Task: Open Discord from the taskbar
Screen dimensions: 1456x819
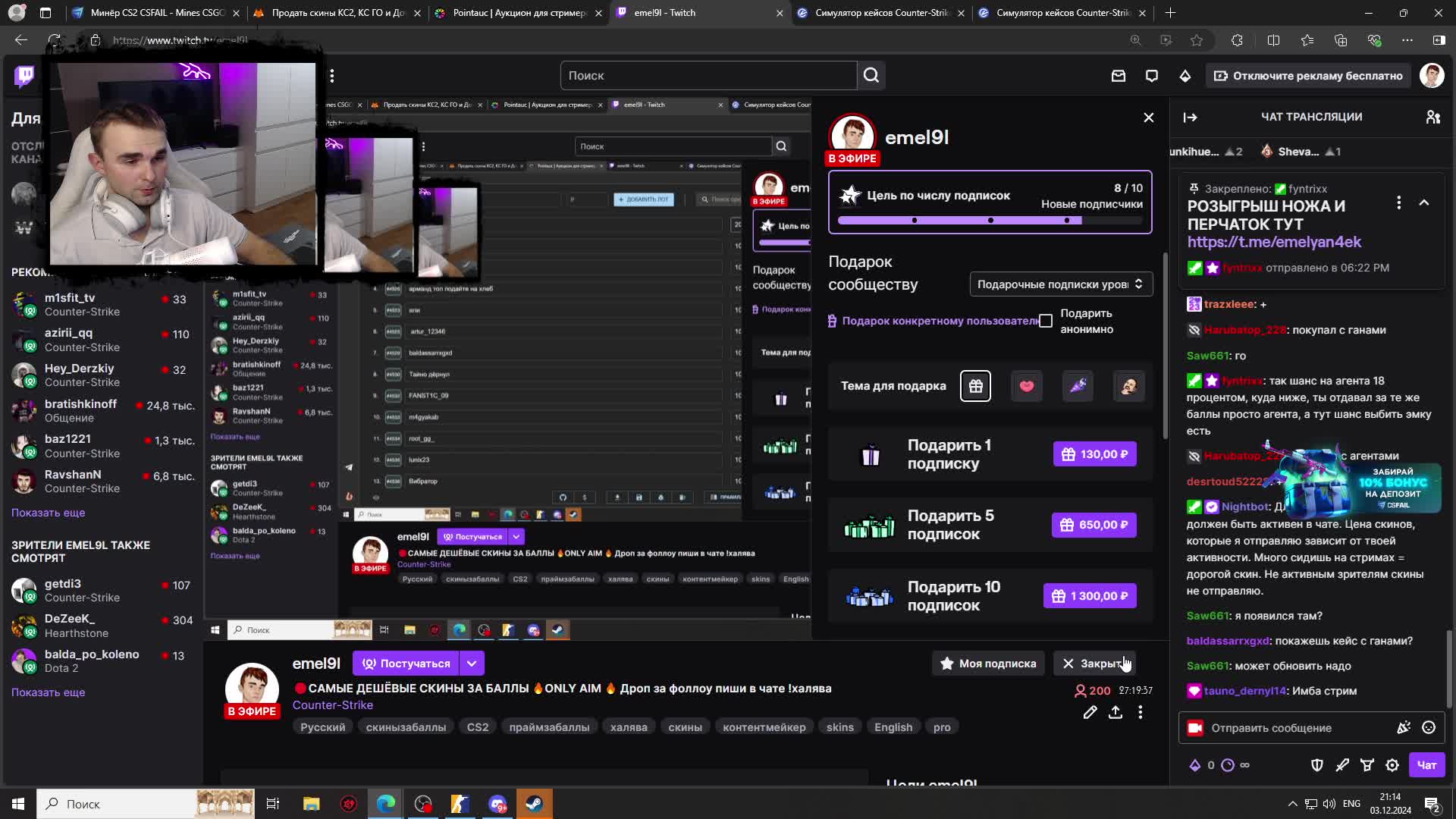Action: pyautogui.click(x=497, y=804)
